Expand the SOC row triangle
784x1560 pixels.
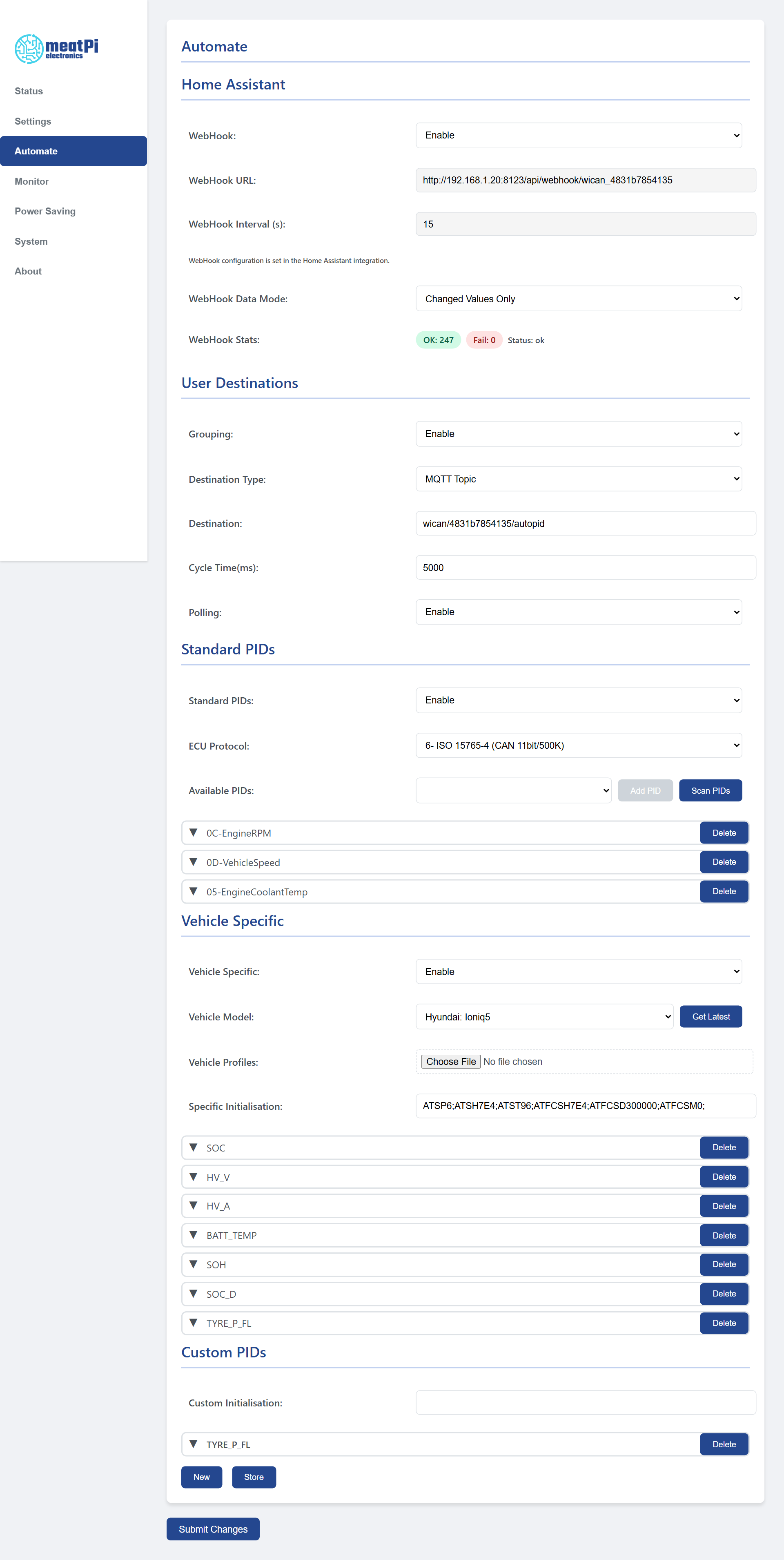193,1147
